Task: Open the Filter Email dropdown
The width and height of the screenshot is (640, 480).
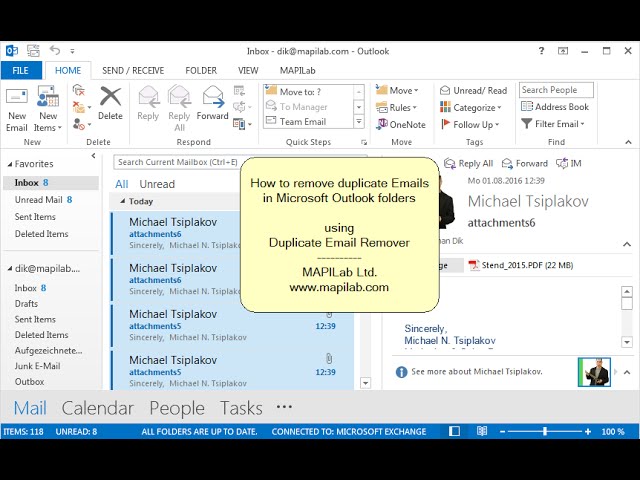Action: (553, 124)
